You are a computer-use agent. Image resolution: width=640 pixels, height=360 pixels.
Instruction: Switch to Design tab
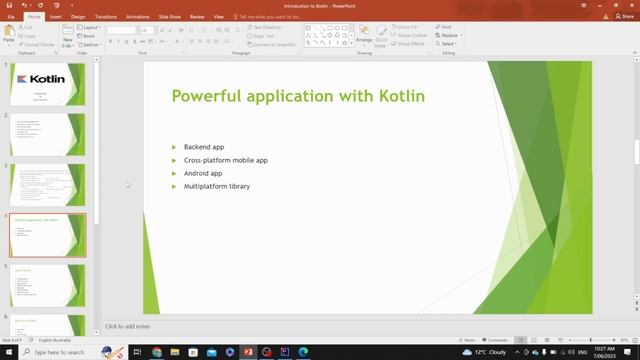[x=78, y=17]
